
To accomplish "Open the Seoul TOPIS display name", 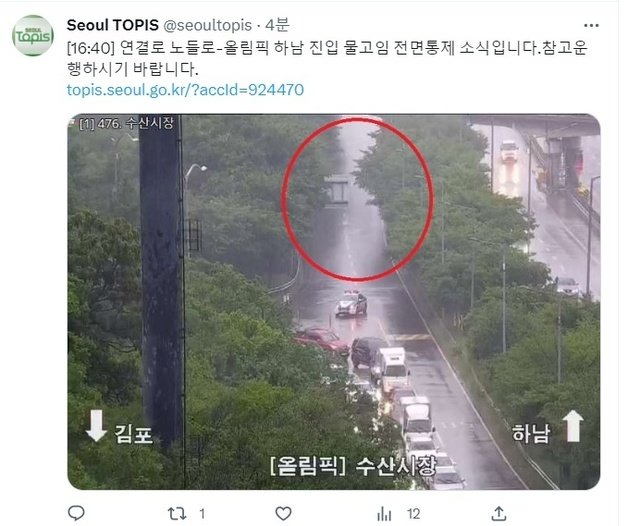I will [113, 25].
